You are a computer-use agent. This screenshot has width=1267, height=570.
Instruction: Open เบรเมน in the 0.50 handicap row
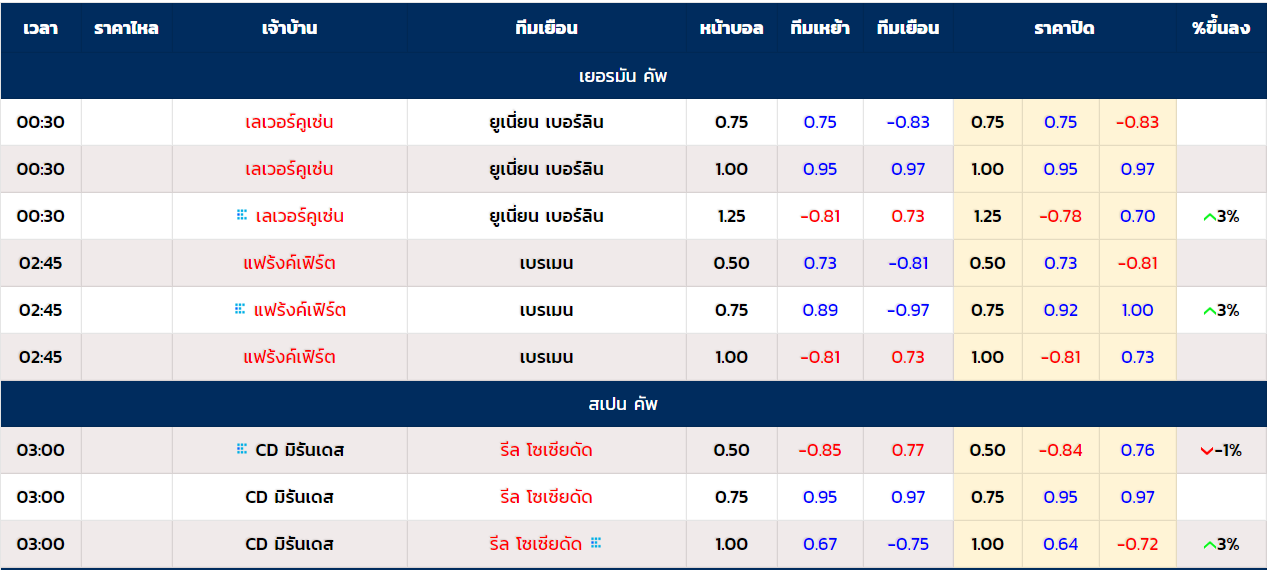click(546, 263)
